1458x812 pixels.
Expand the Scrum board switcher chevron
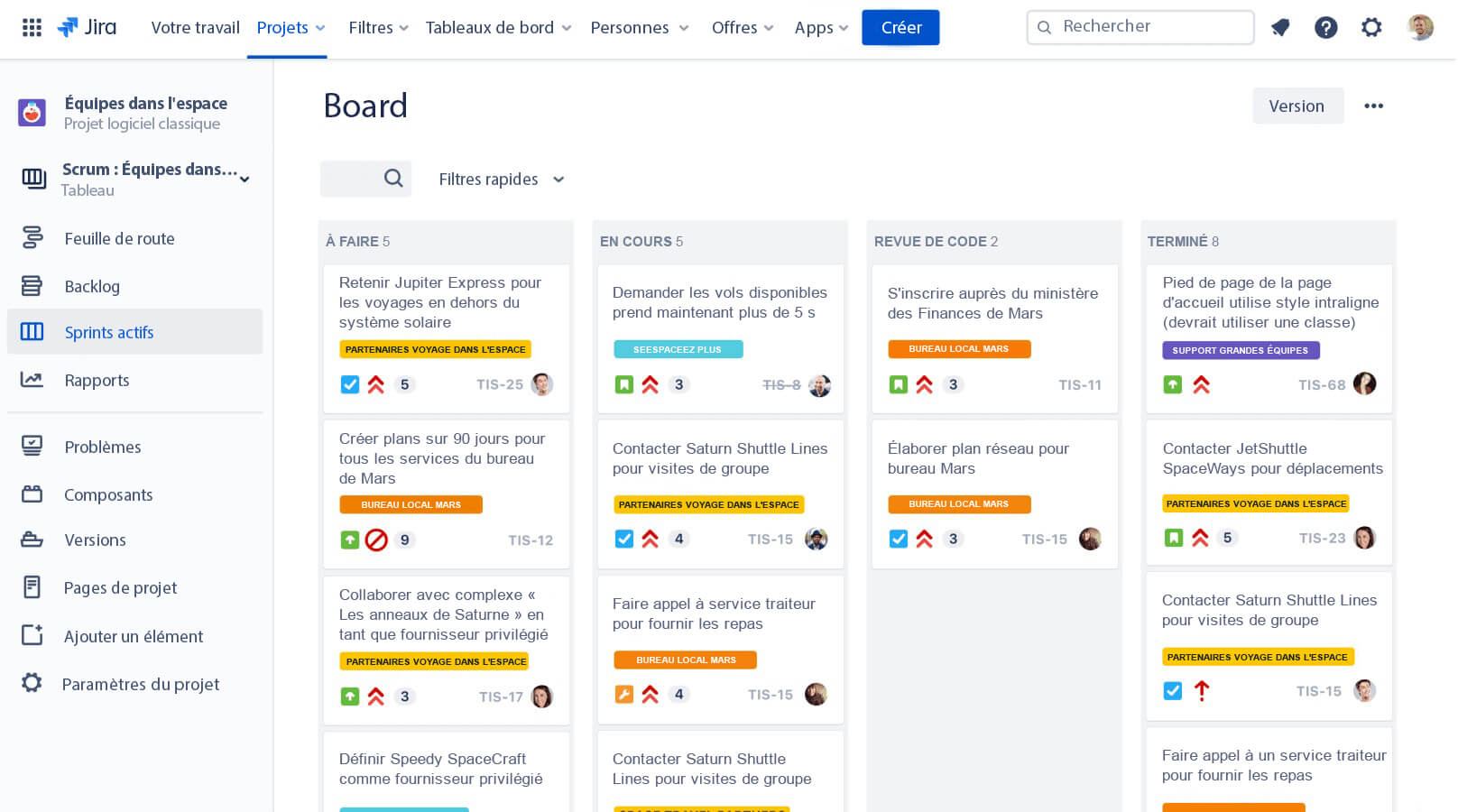coord(245,179)
